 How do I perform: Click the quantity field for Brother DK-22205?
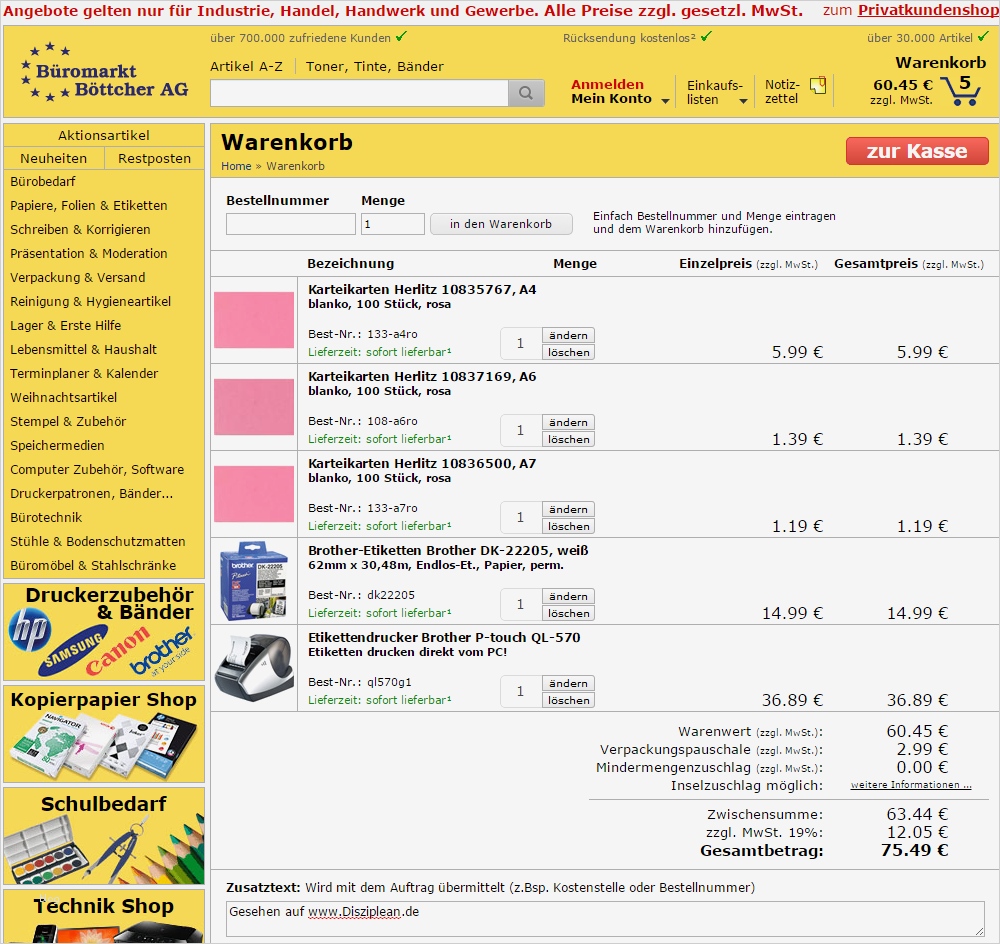pos(520,604)
